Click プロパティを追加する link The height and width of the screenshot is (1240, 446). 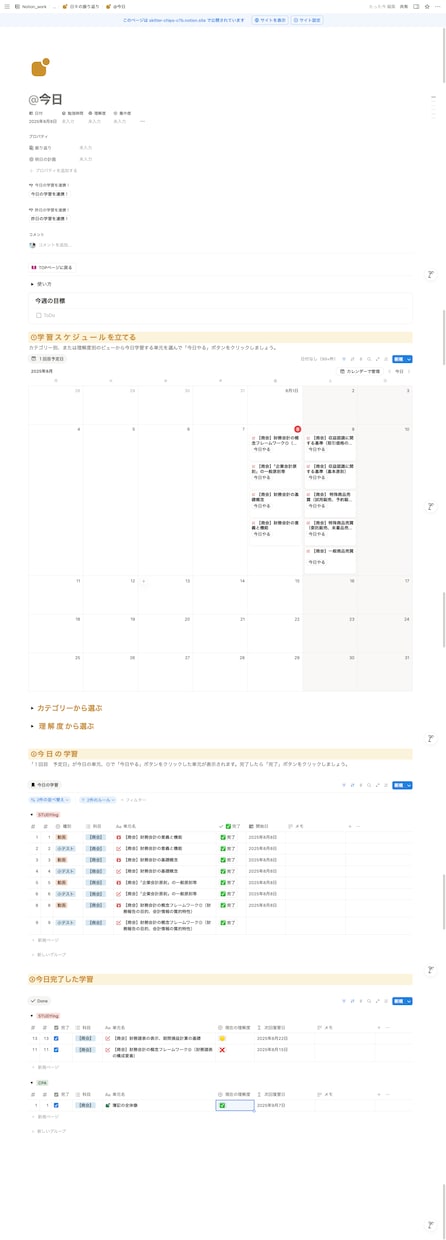55,171
